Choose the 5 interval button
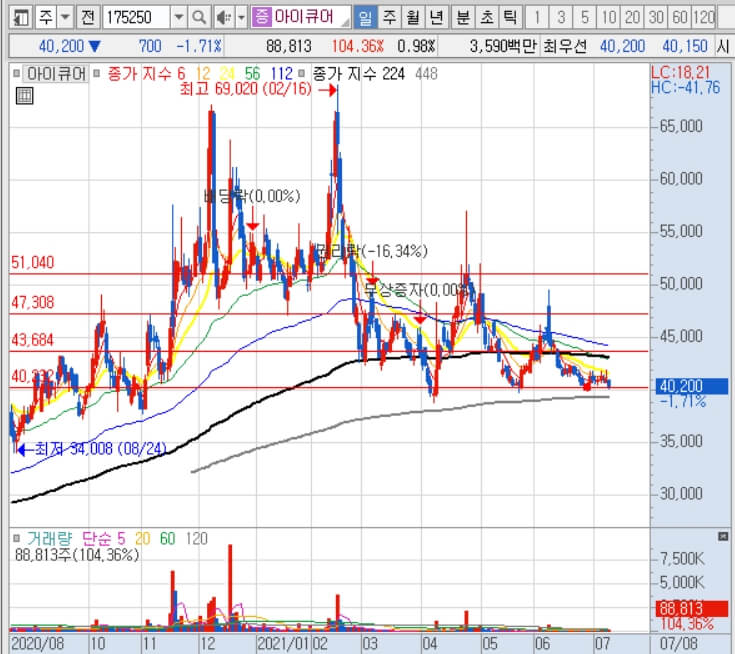735x654 pixels. click(x=585, y=18)
